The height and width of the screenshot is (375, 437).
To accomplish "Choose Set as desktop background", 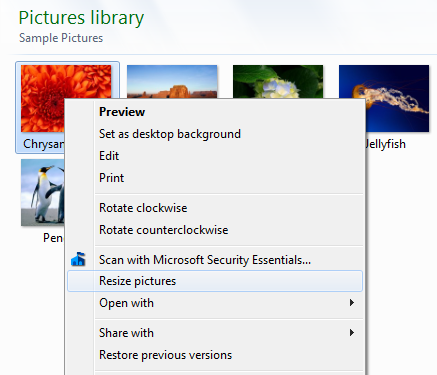I will 170,134.
